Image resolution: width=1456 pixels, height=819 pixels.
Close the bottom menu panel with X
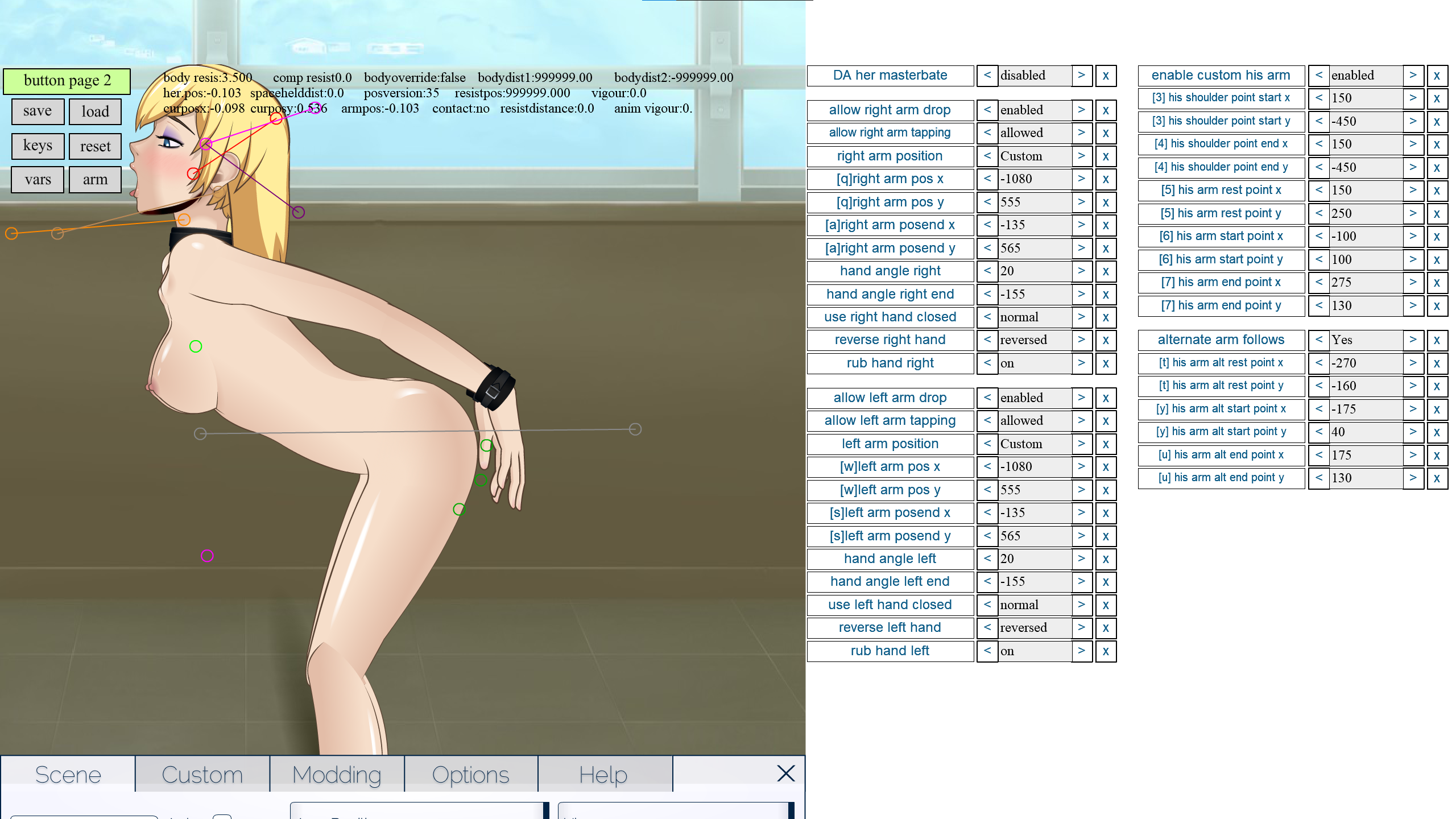point(785,773)
